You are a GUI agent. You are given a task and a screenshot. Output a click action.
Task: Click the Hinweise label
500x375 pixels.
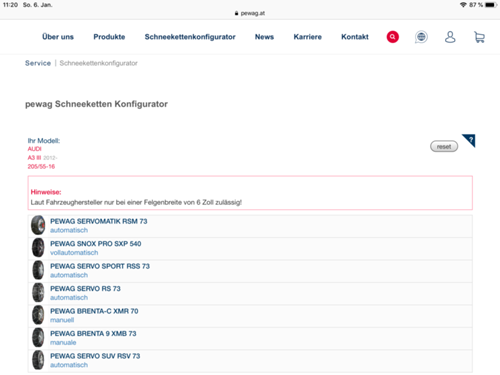point(46,192)
